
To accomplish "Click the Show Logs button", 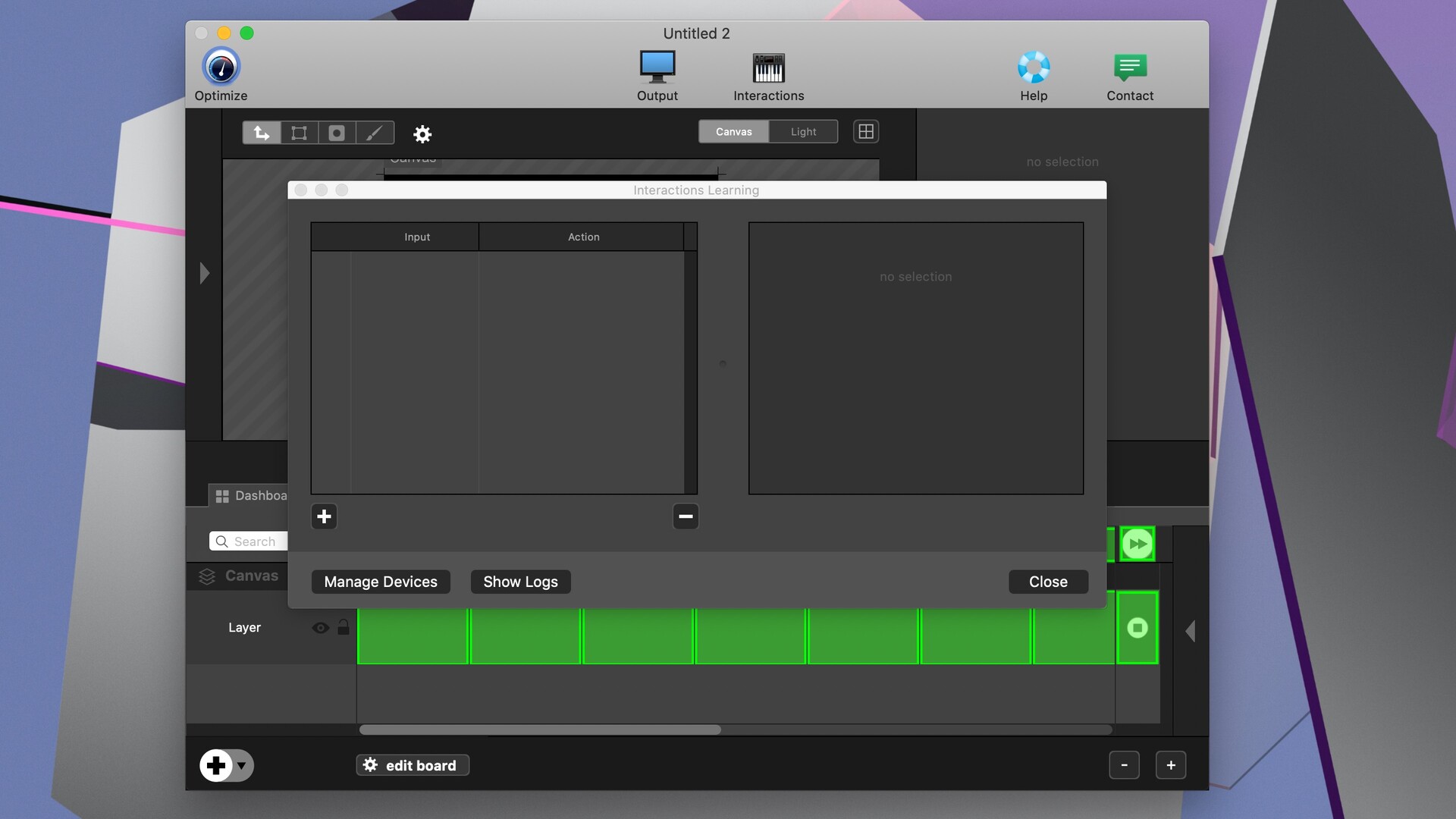I will tap(520, 582).
